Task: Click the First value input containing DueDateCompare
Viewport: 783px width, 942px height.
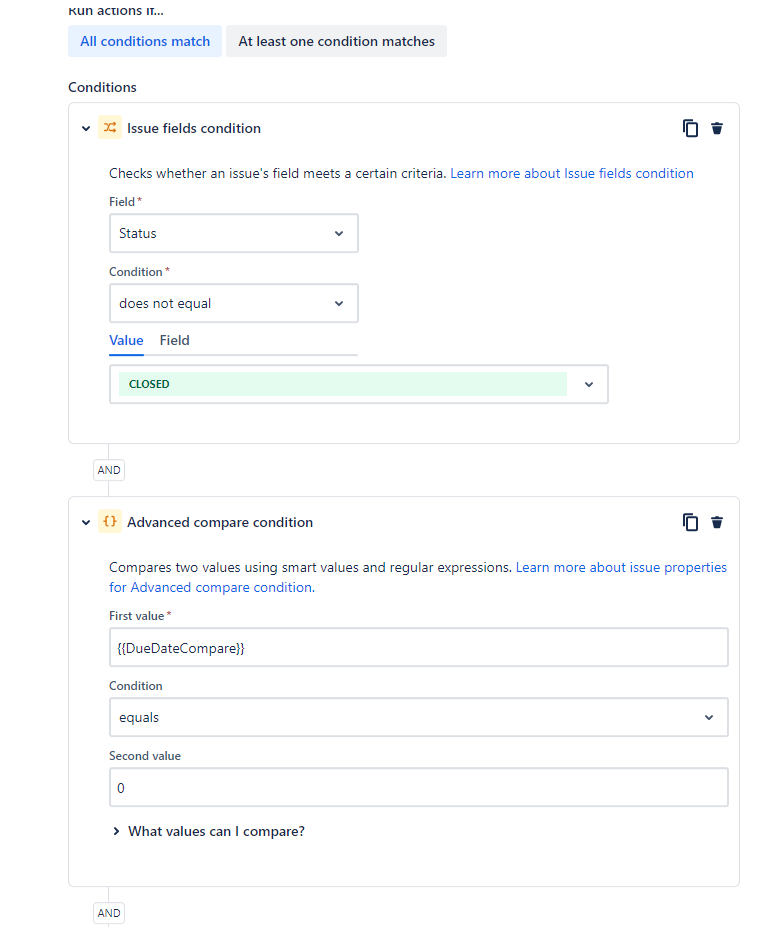Action: pyautogui.click(x=418, y=647)
